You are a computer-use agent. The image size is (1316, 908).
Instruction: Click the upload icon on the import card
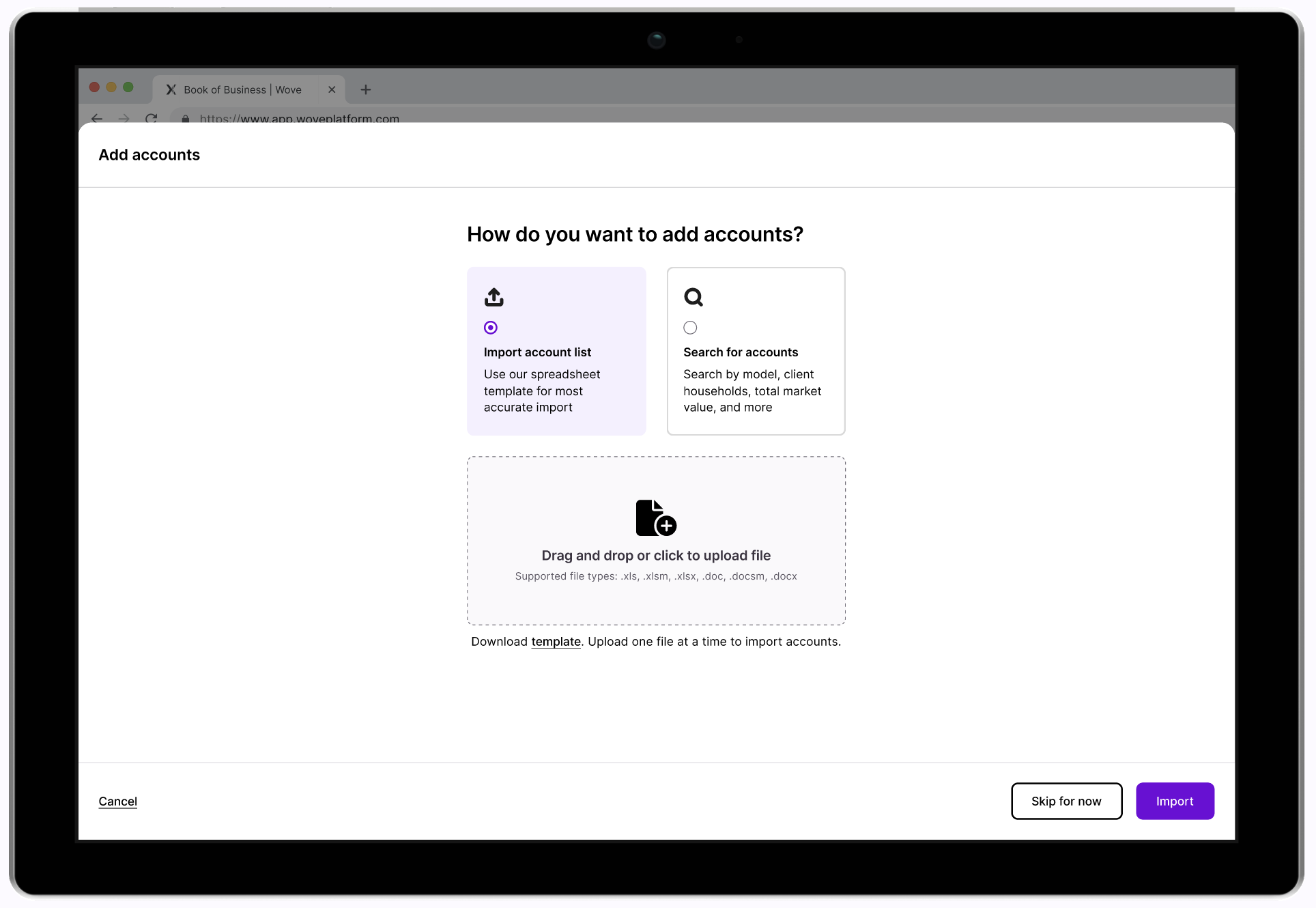[493, 297]
